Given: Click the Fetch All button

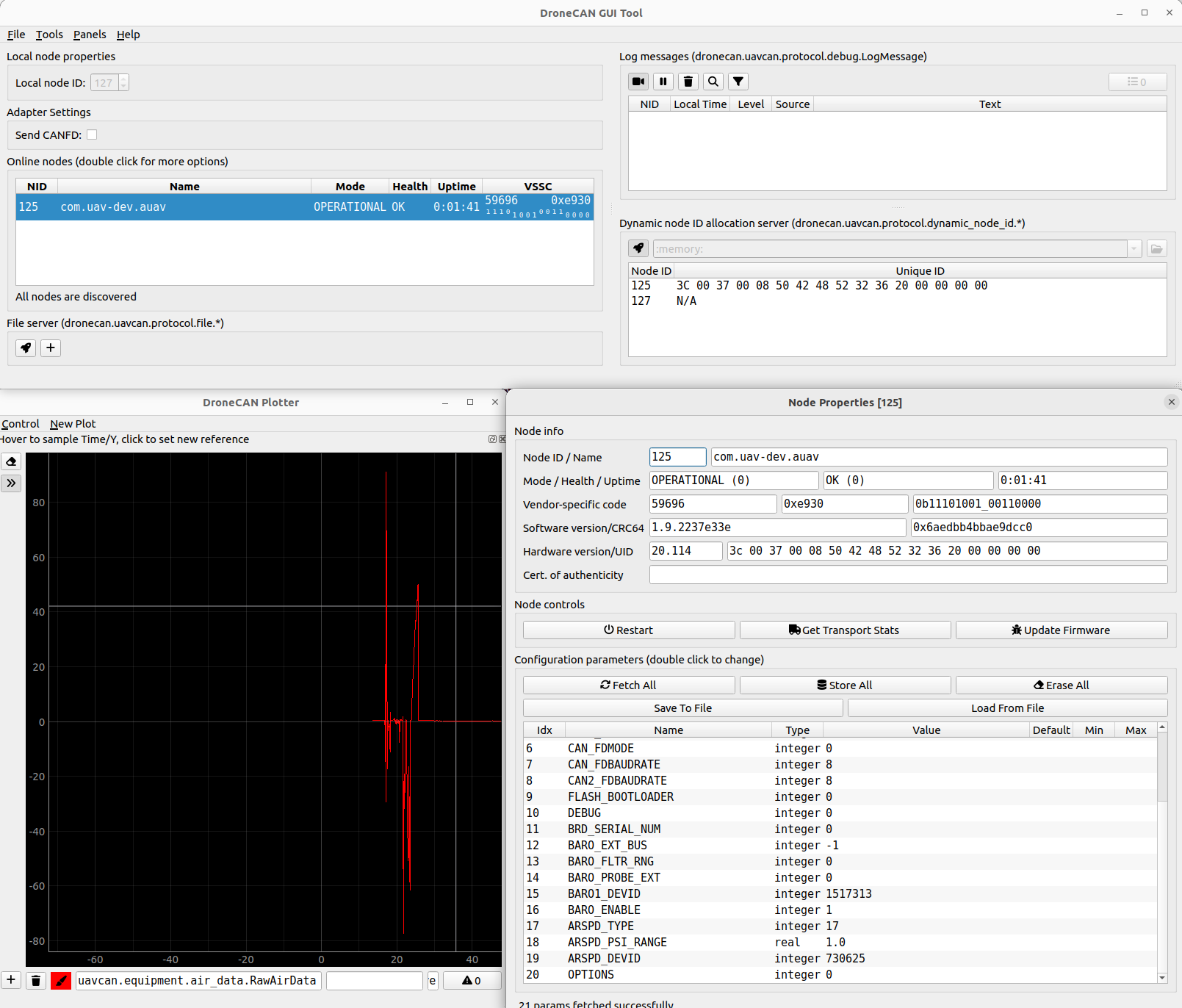Looking at the screenshot, I should [x=629, y=685].
